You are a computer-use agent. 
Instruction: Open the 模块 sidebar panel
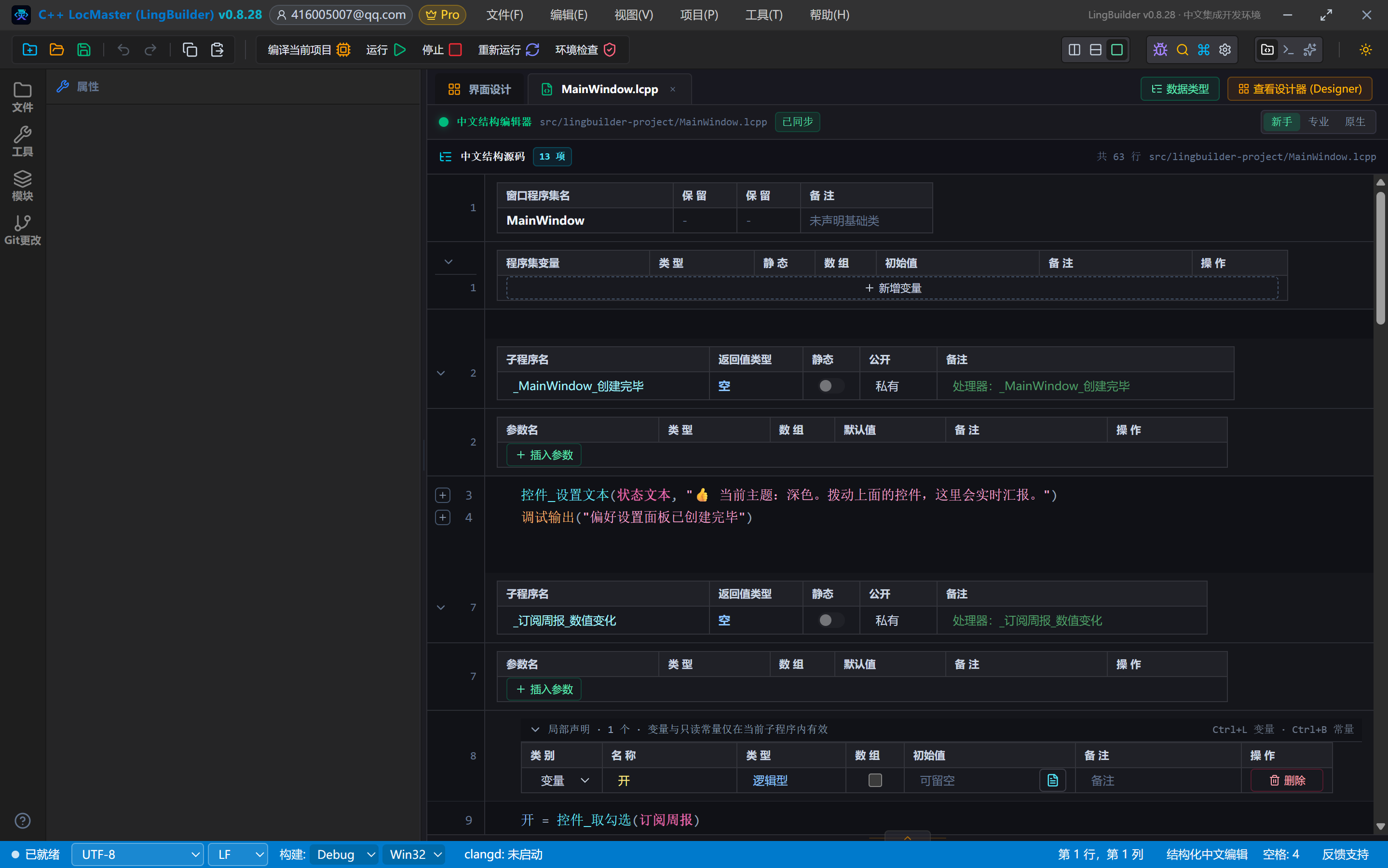pos(22,186)
